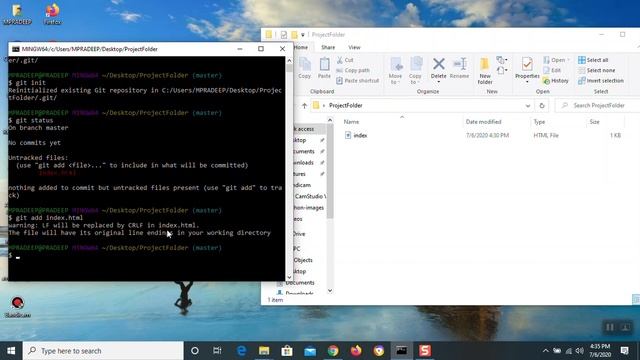Viewport: 640px width, 360px height.
Task: Click the Paste icon in the ribbon
Action: (x=324, y=68)
